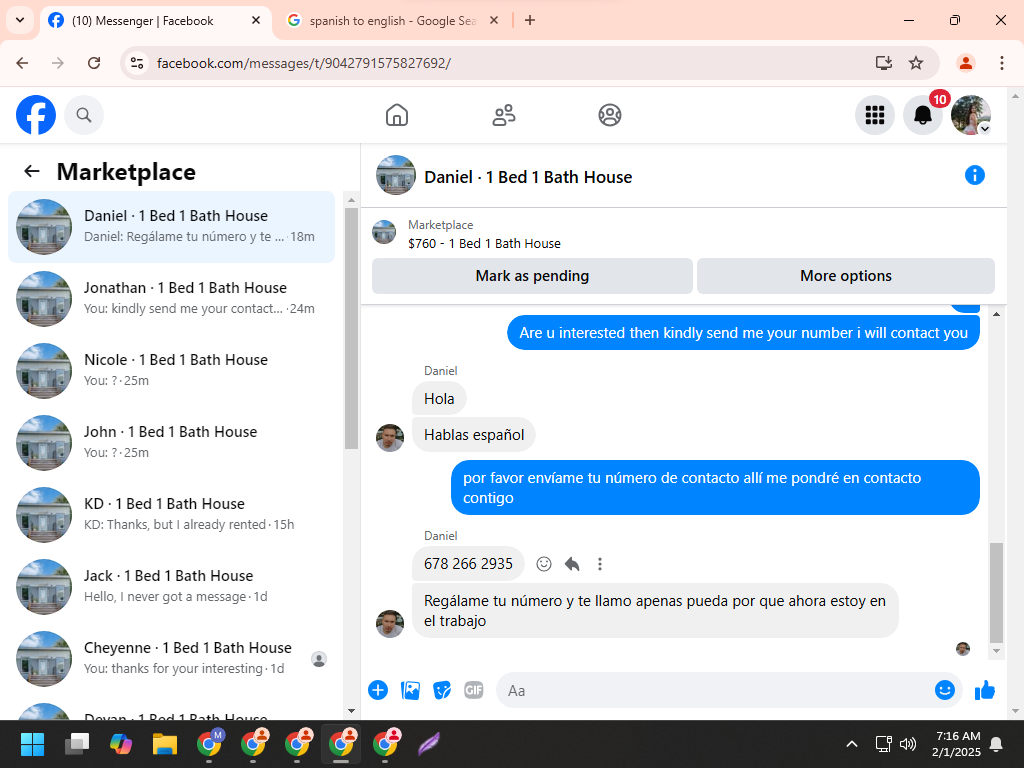Choose a sticker from the sticker icon
The image size is (1024, 768).
pyautogui.click(x=442, y=690)
